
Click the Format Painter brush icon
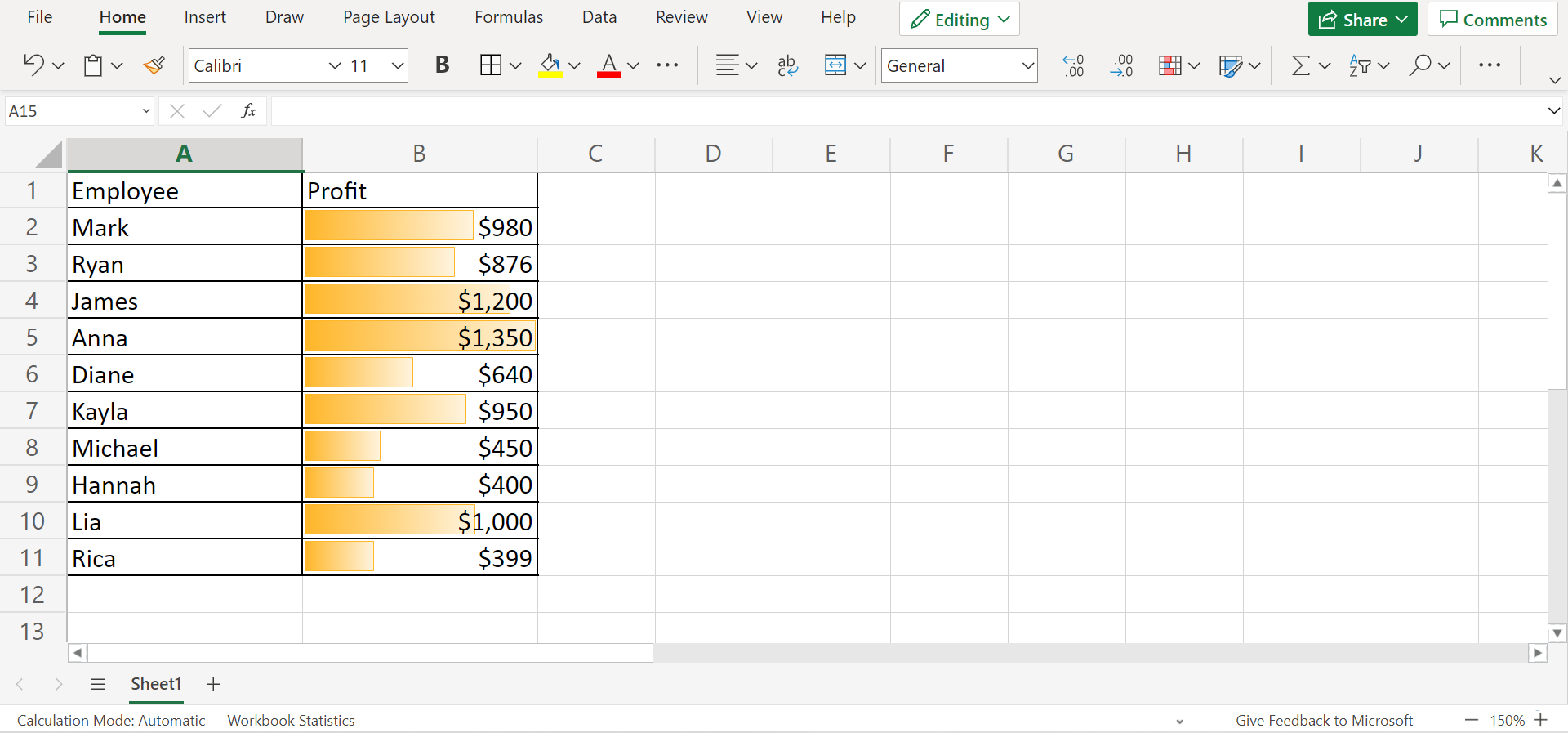point(154,65)
